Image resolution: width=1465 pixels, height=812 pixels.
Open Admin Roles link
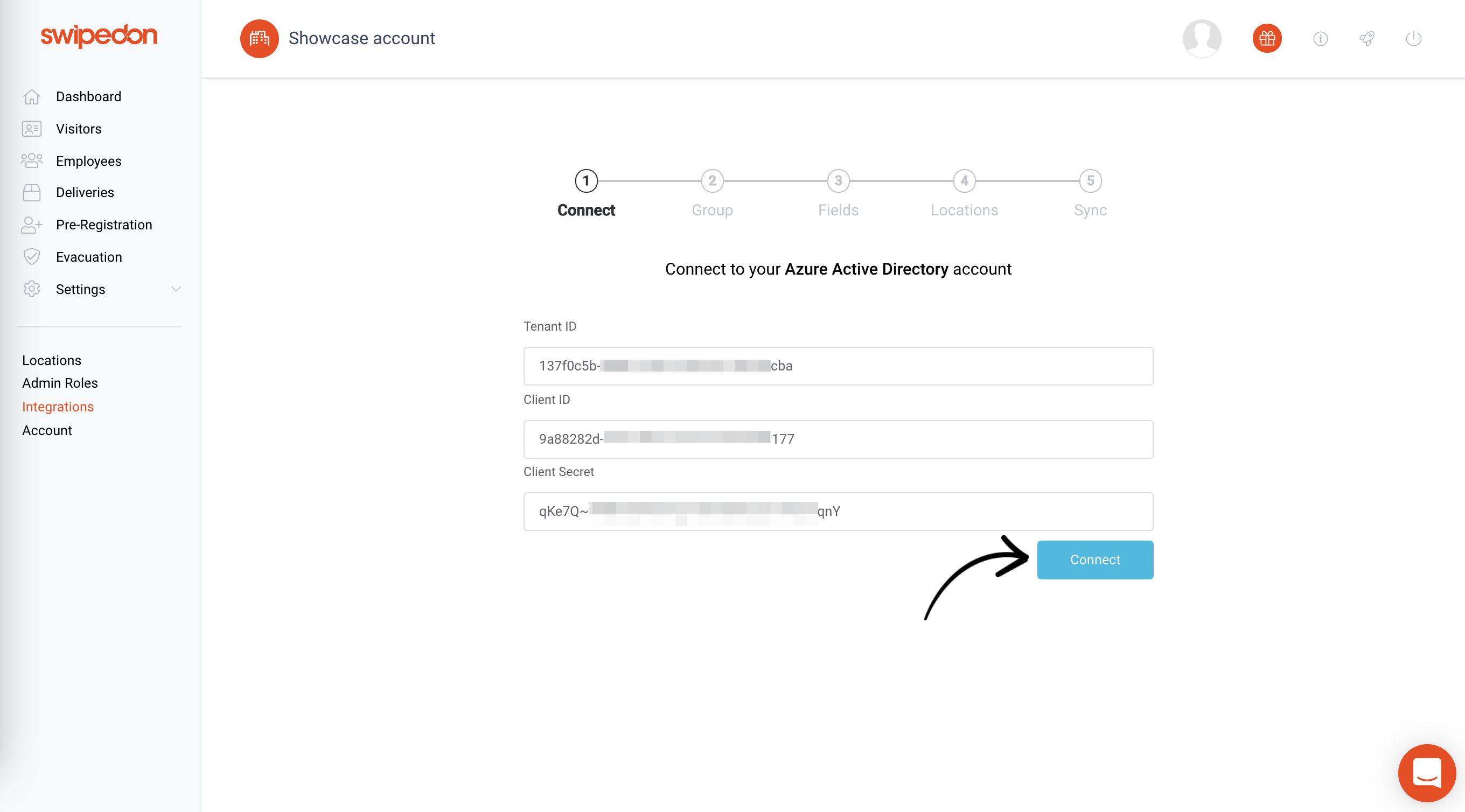[60, 383]
